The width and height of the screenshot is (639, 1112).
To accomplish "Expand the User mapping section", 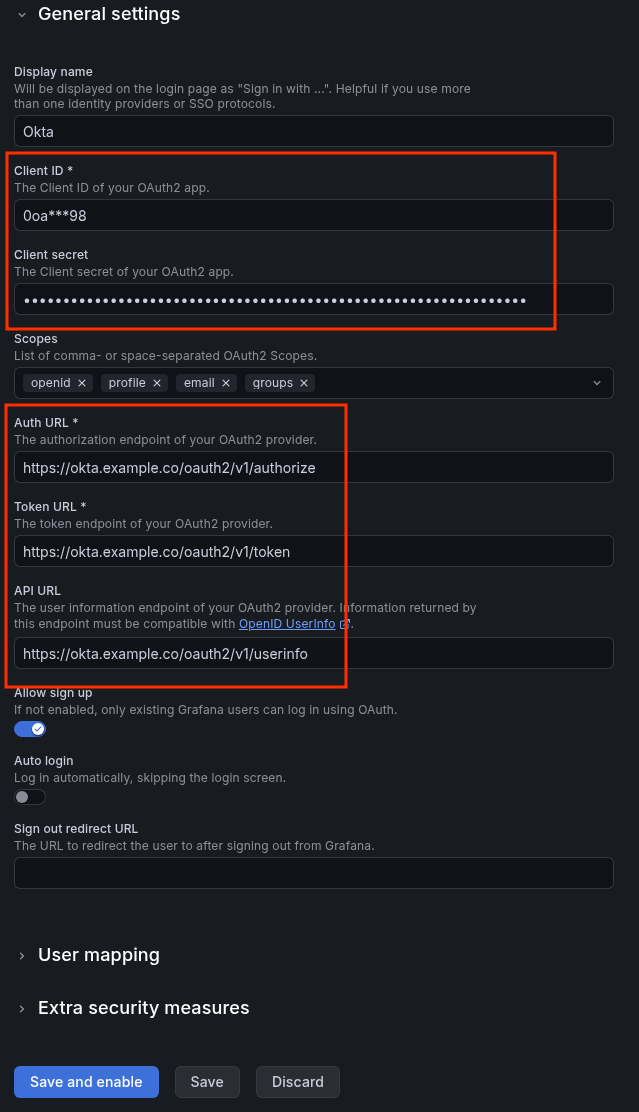I will (x=98, y=955).
